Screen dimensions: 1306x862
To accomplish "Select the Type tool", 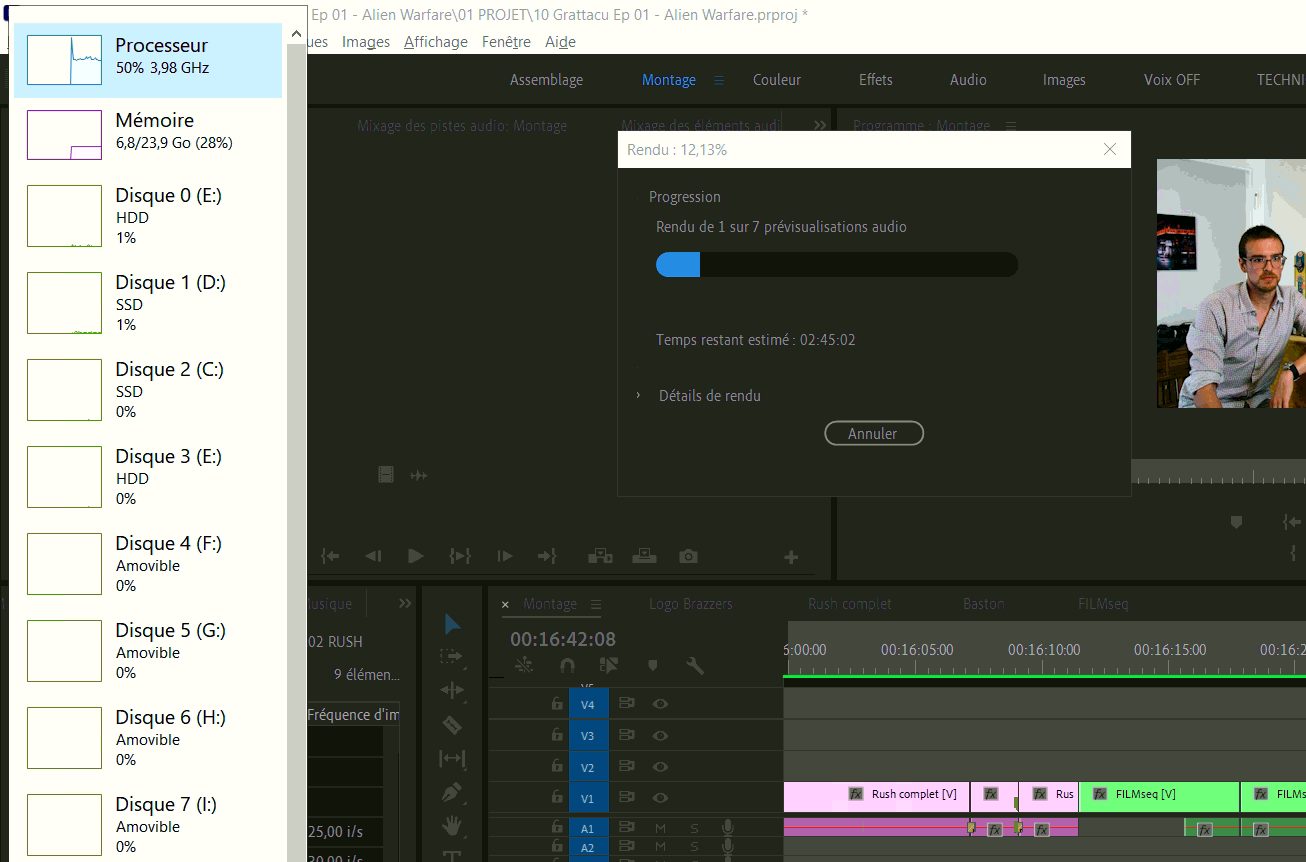I will 452,855.
